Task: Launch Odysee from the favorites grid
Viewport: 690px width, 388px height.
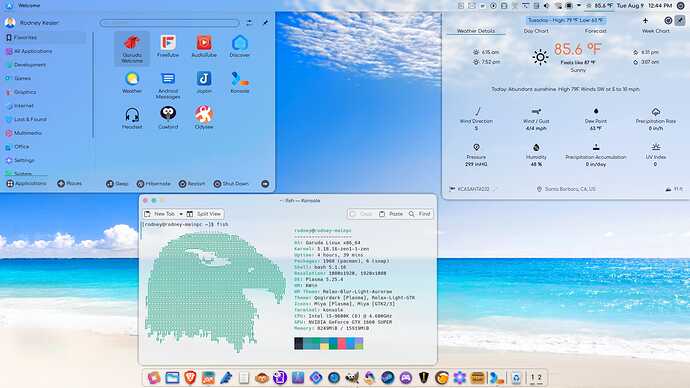Action: click(204, 118)
